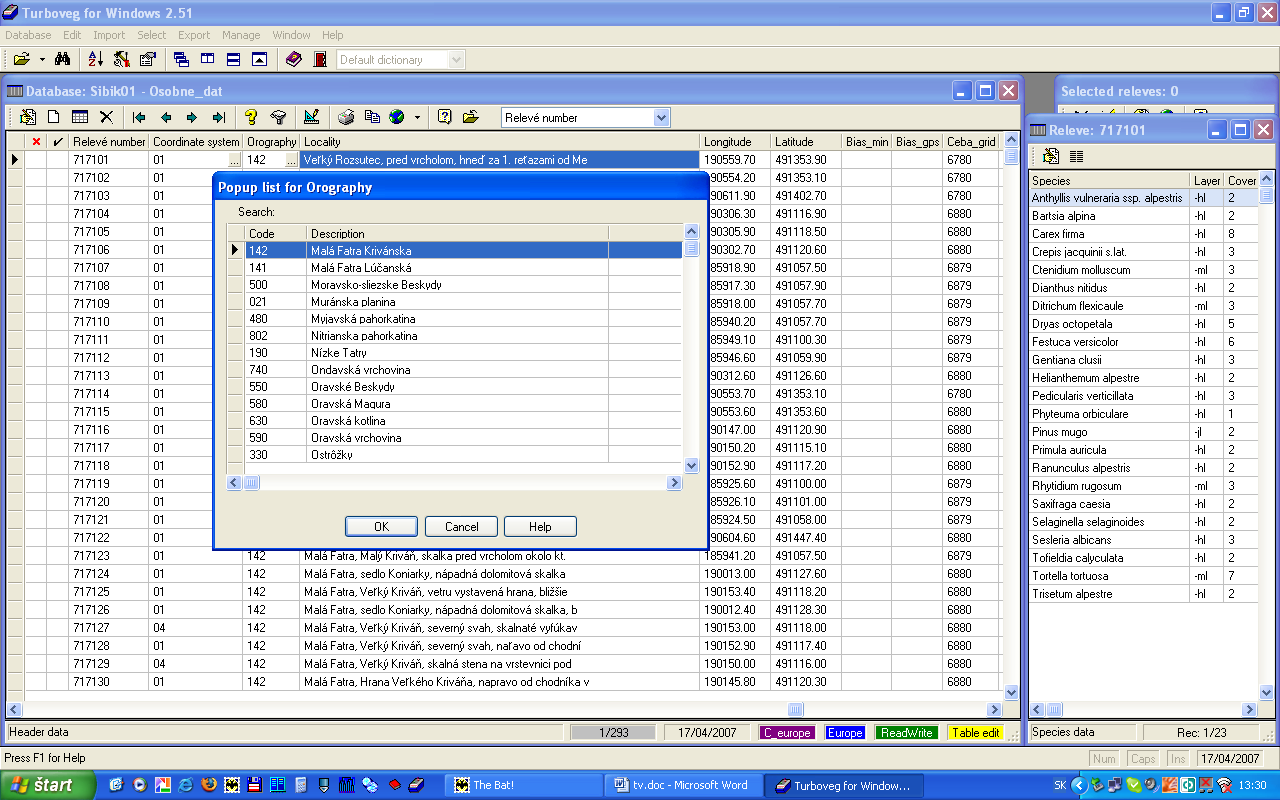Jump to last relevé record arrow

pyautogui.click(x=218, y=117)
